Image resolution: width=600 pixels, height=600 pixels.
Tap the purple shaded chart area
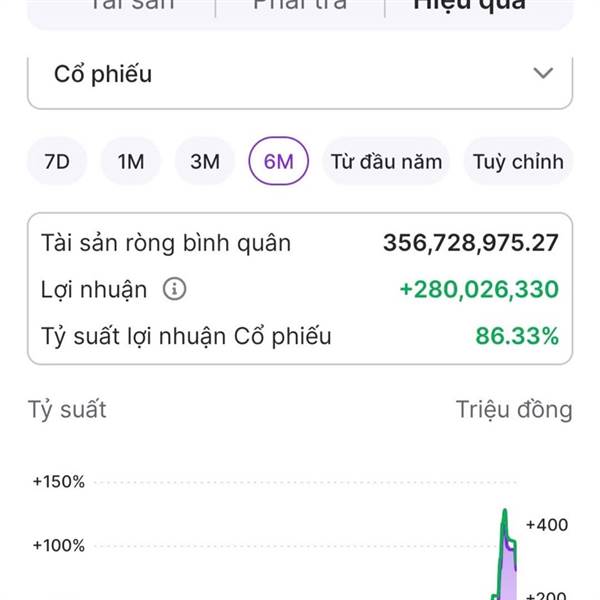coord(509,574)
